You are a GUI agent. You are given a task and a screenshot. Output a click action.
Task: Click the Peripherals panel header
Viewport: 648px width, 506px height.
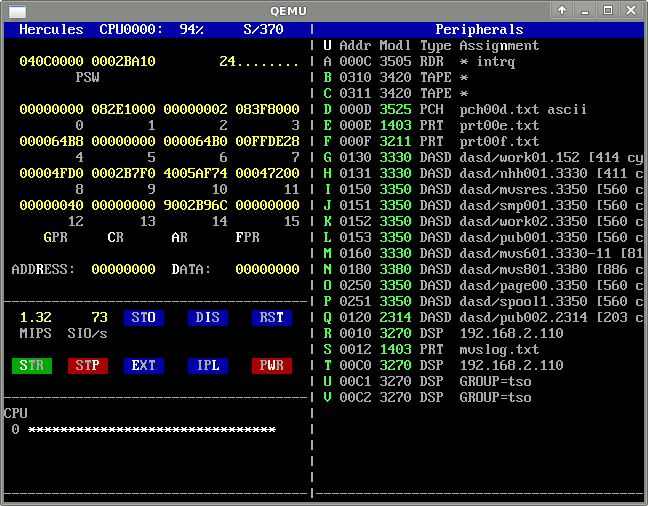479,30
